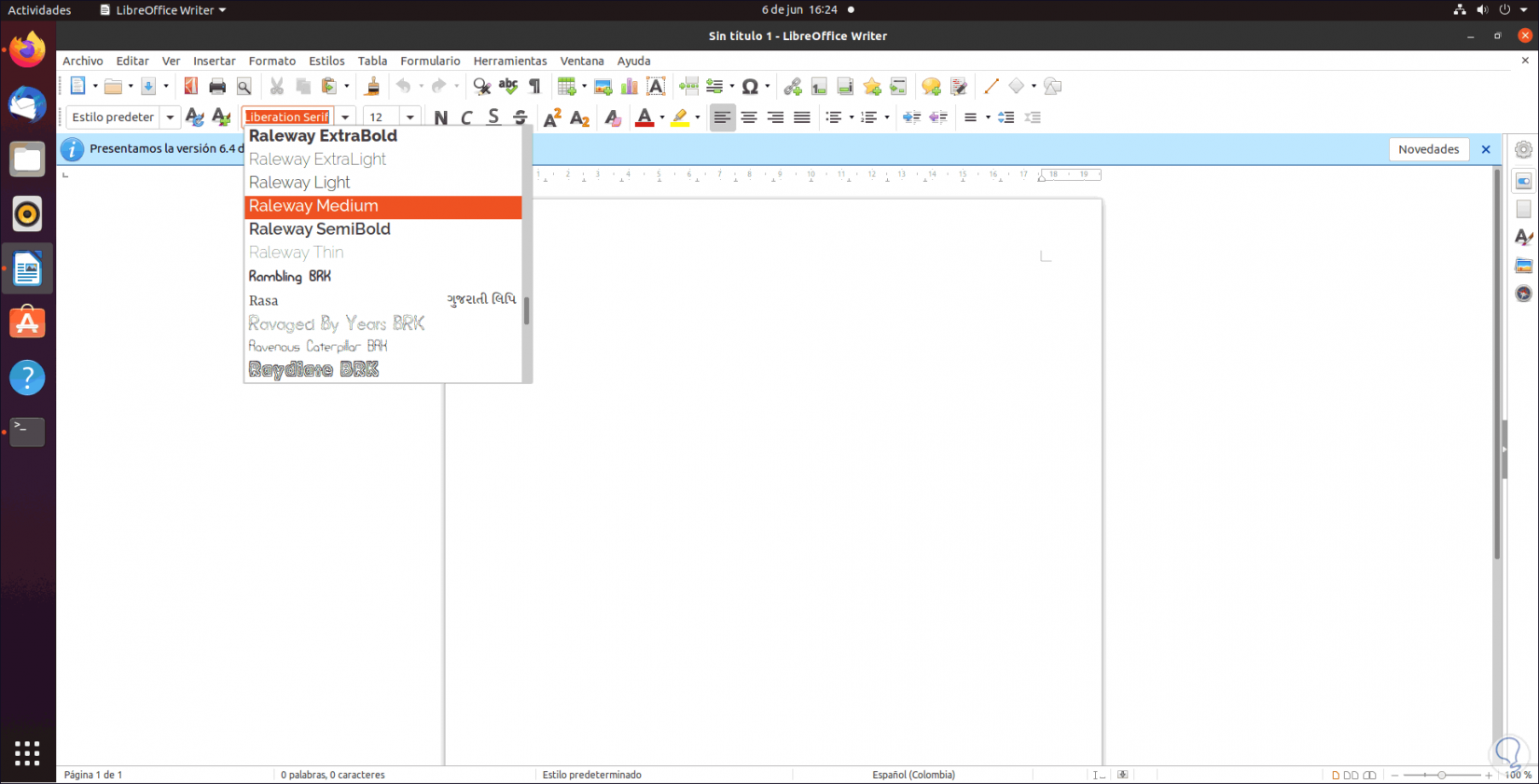Increase indent icon
This screenshot has height=784, width=1539.
coord(911,117)
